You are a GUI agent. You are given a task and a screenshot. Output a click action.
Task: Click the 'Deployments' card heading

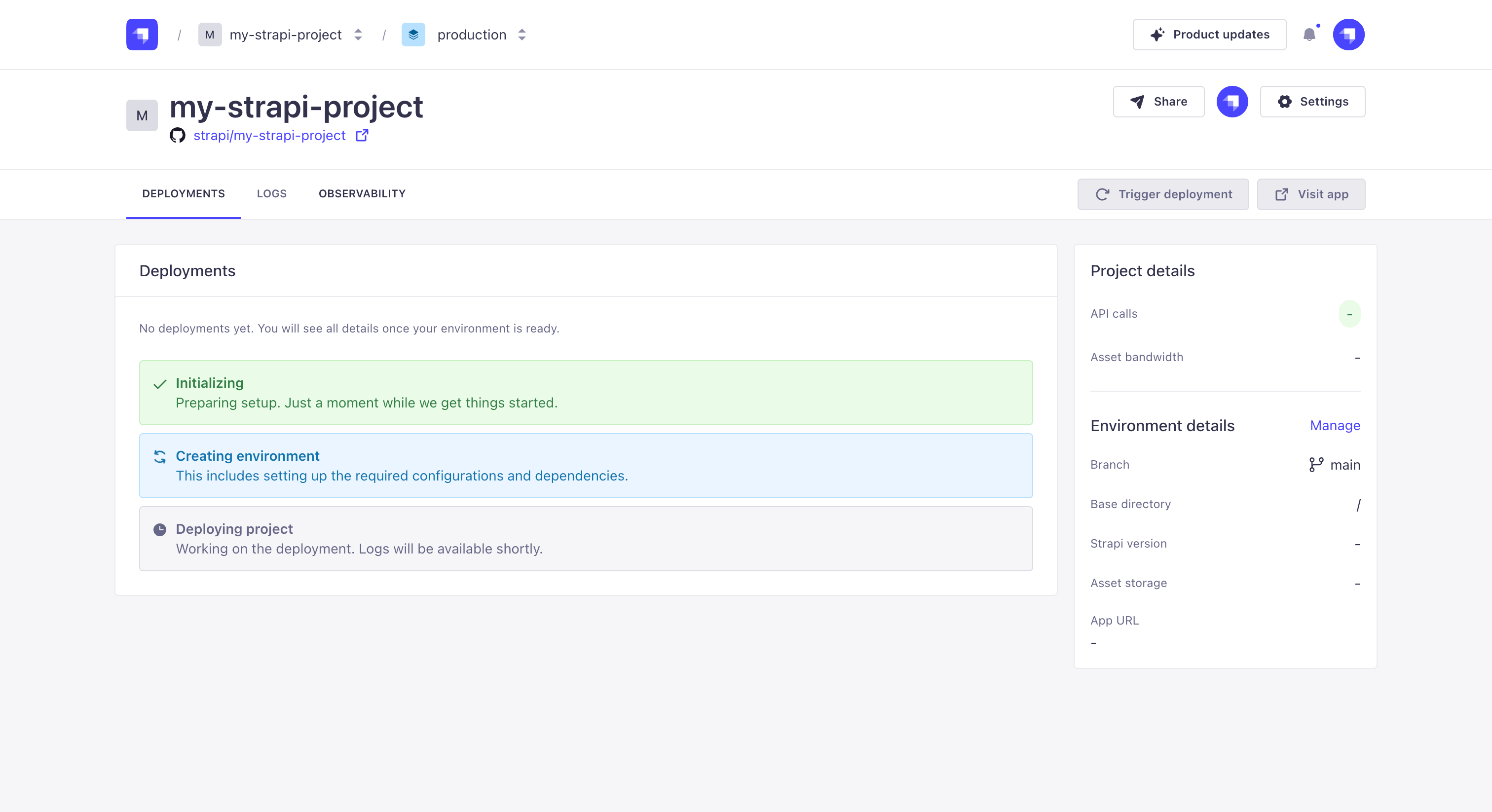[187, 271]
